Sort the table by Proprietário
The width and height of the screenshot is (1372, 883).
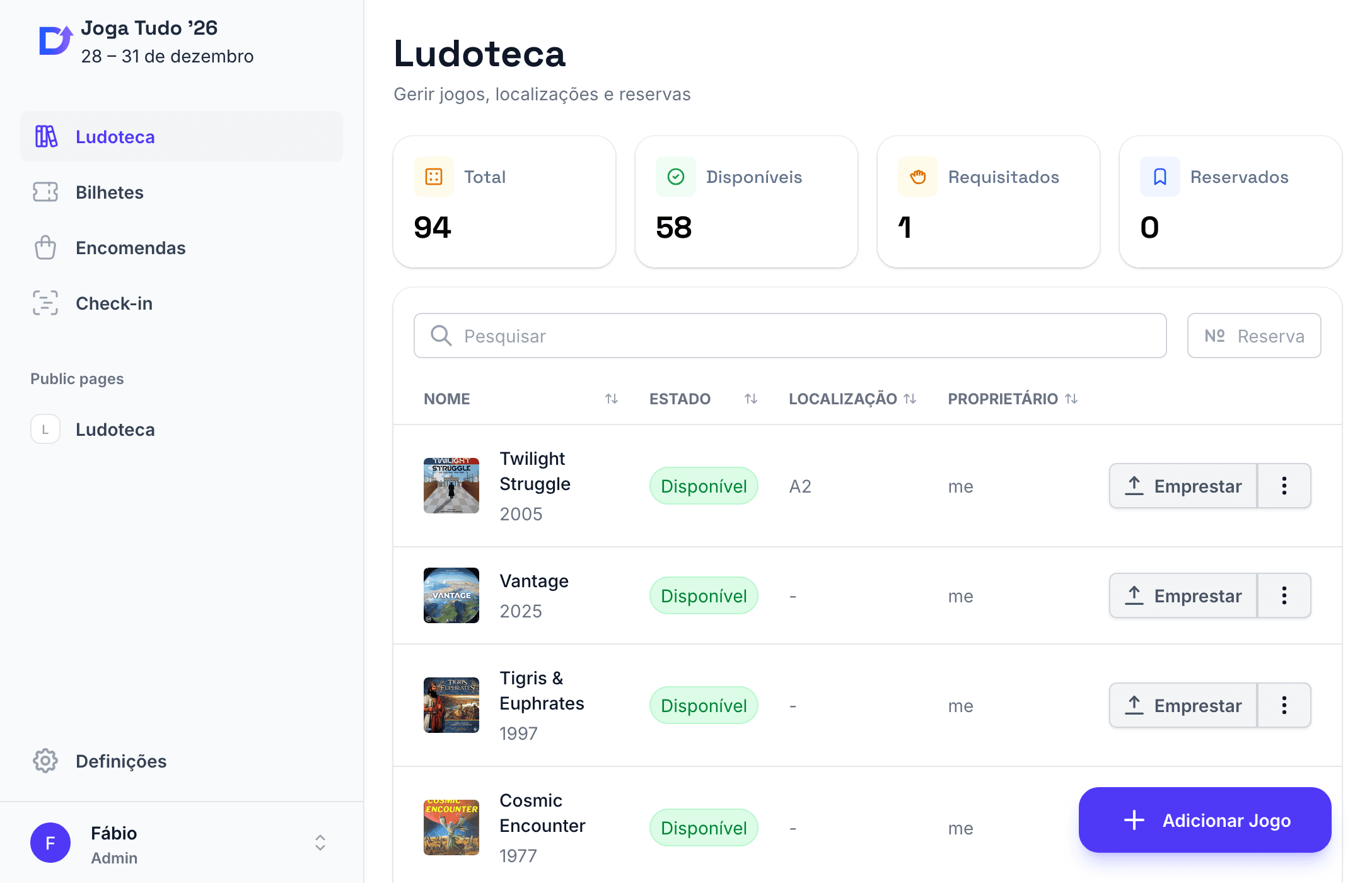pos(1071,399)
